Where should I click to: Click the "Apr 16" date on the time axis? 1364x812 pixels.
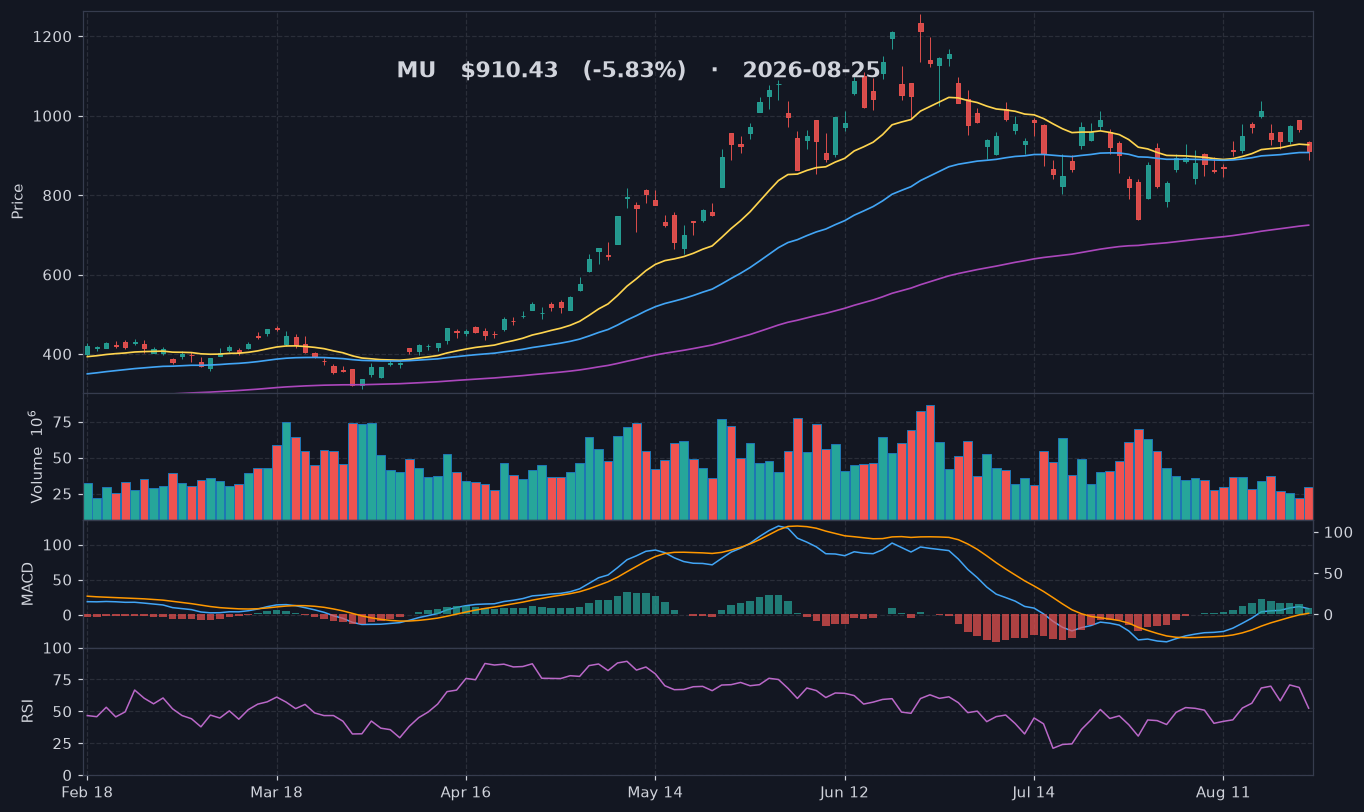tap(466, 794)
